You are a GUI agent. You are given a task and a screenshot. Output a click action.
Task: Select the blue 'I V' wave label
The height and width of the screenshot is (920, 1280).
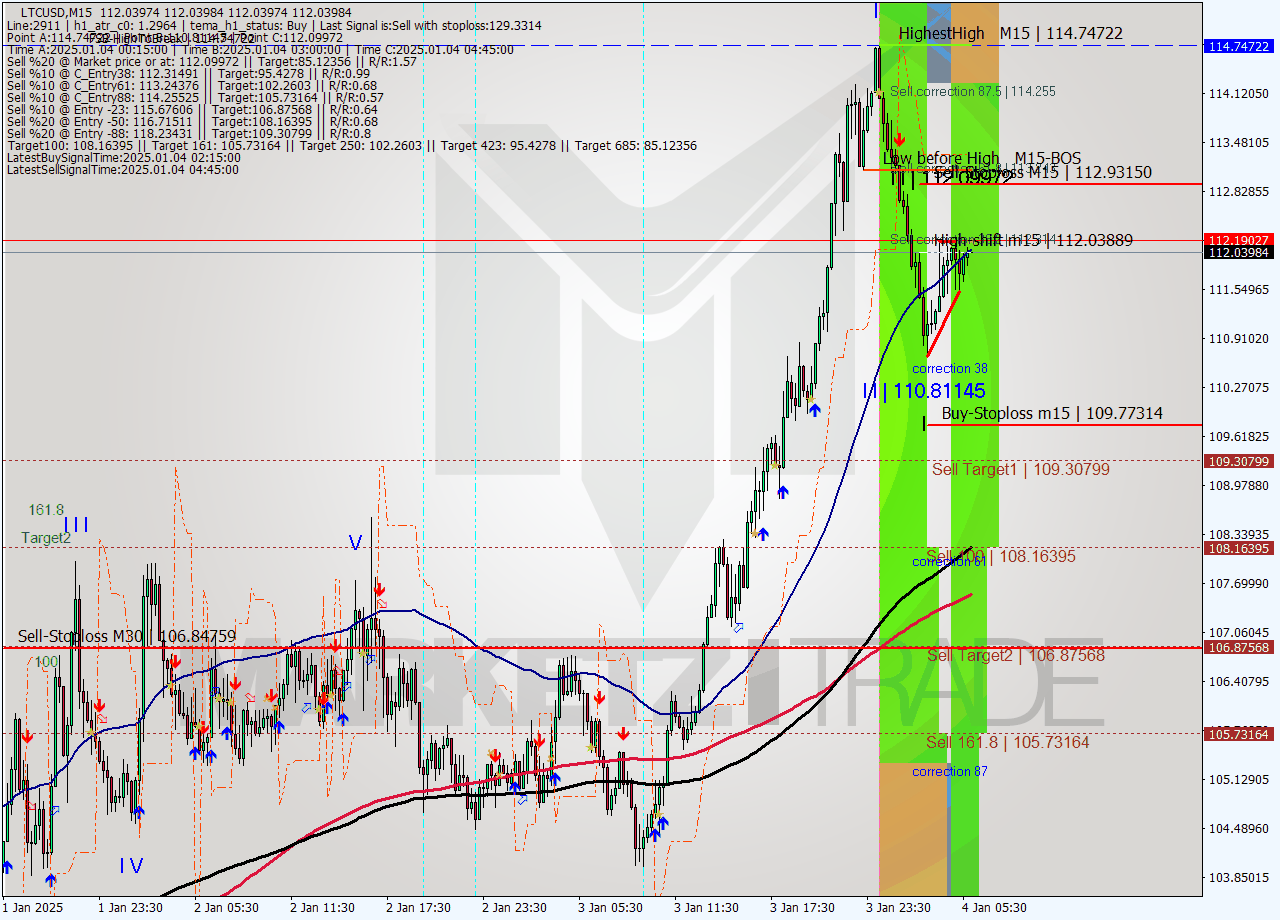pos(131,865)
